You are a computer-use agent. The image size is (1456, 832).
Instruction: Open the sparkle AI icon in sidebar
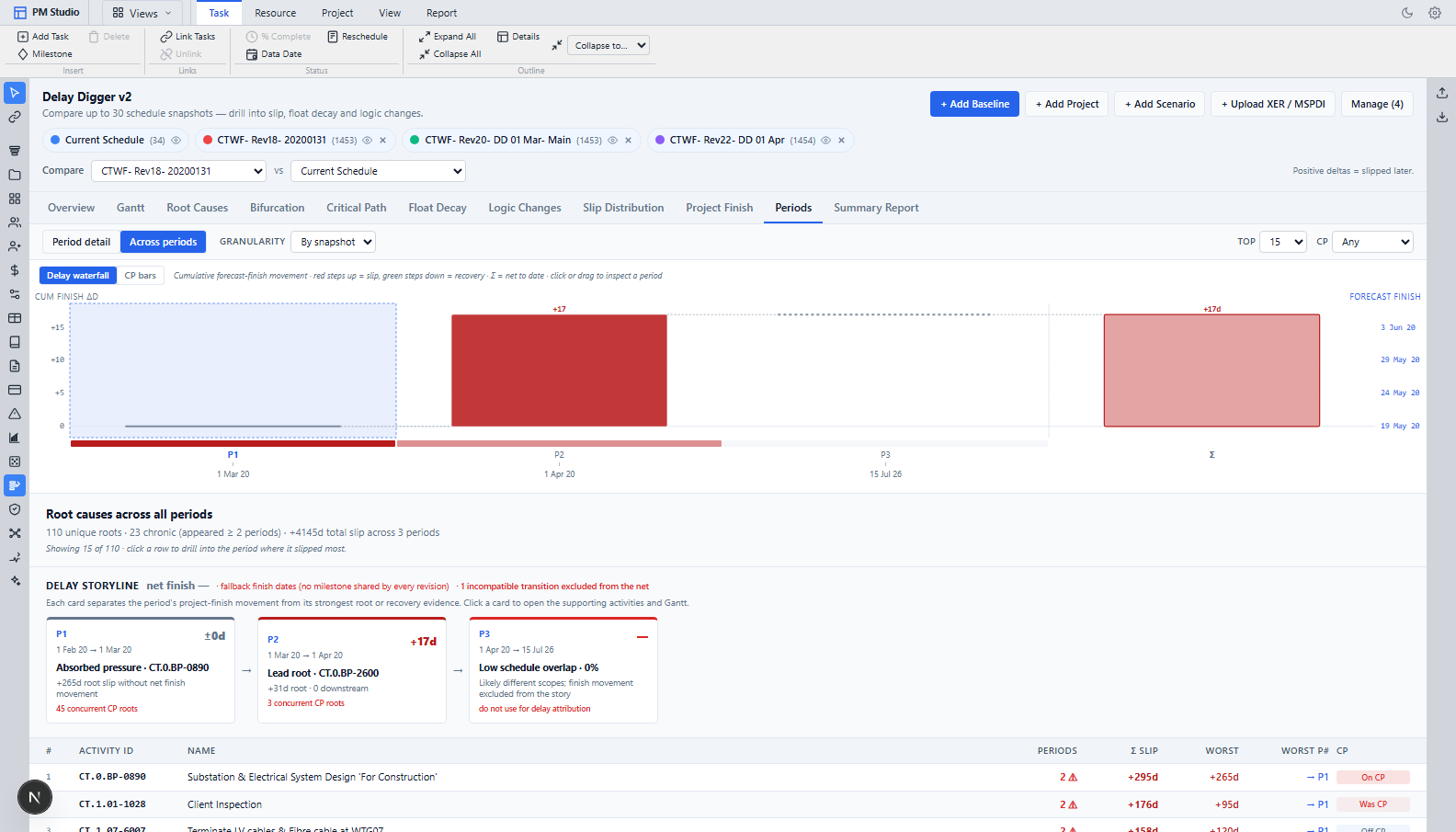coord(15,581)
